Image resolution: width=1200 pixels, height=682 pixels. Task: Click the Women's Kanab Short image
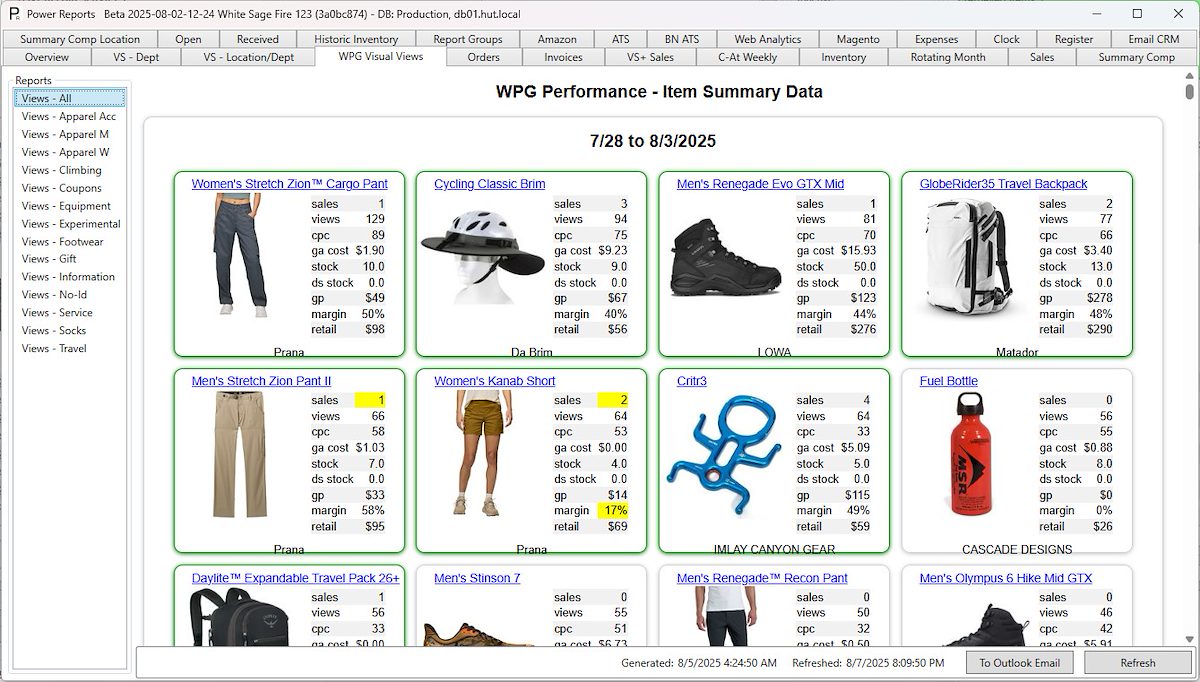pos(482,453)
